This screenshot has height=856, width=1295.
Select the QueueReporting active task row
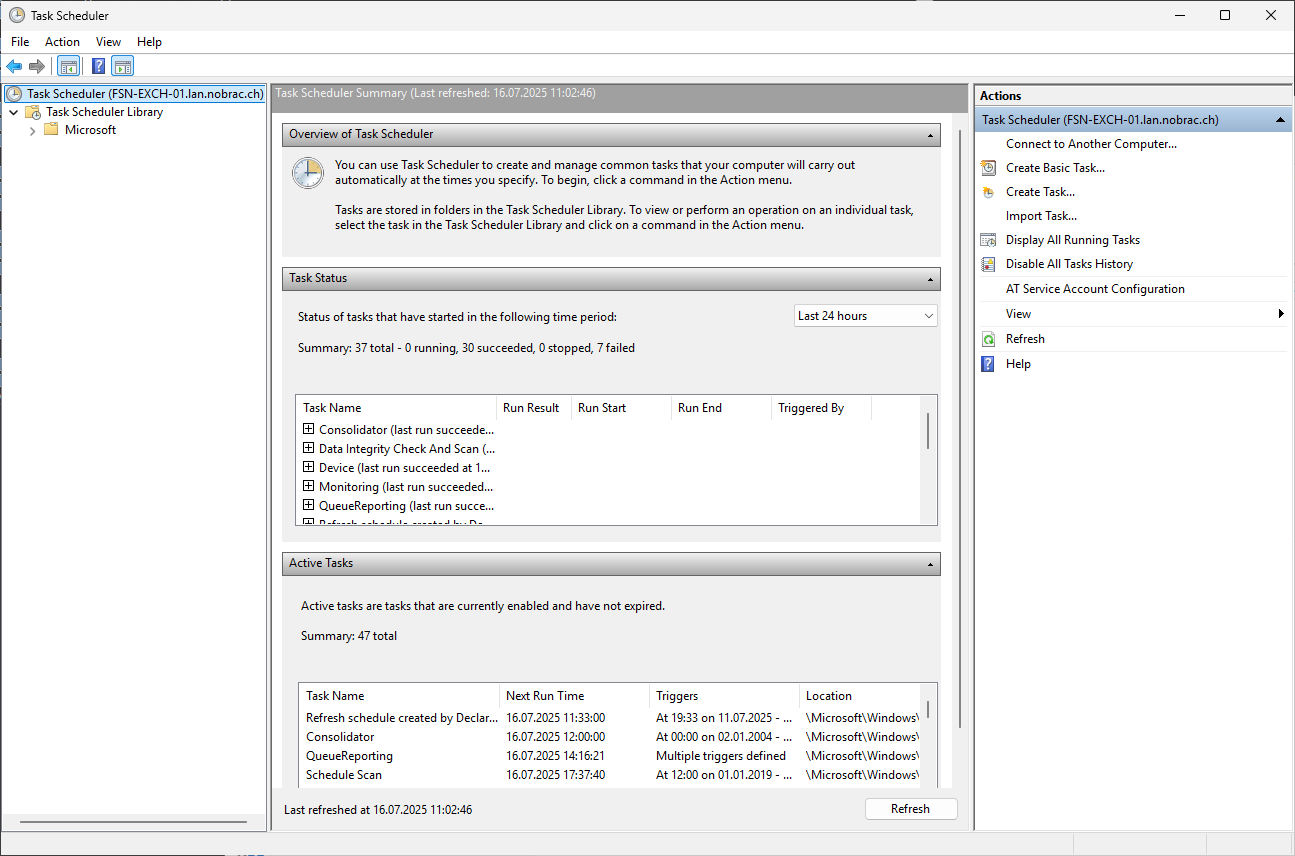tap(610, 756)
